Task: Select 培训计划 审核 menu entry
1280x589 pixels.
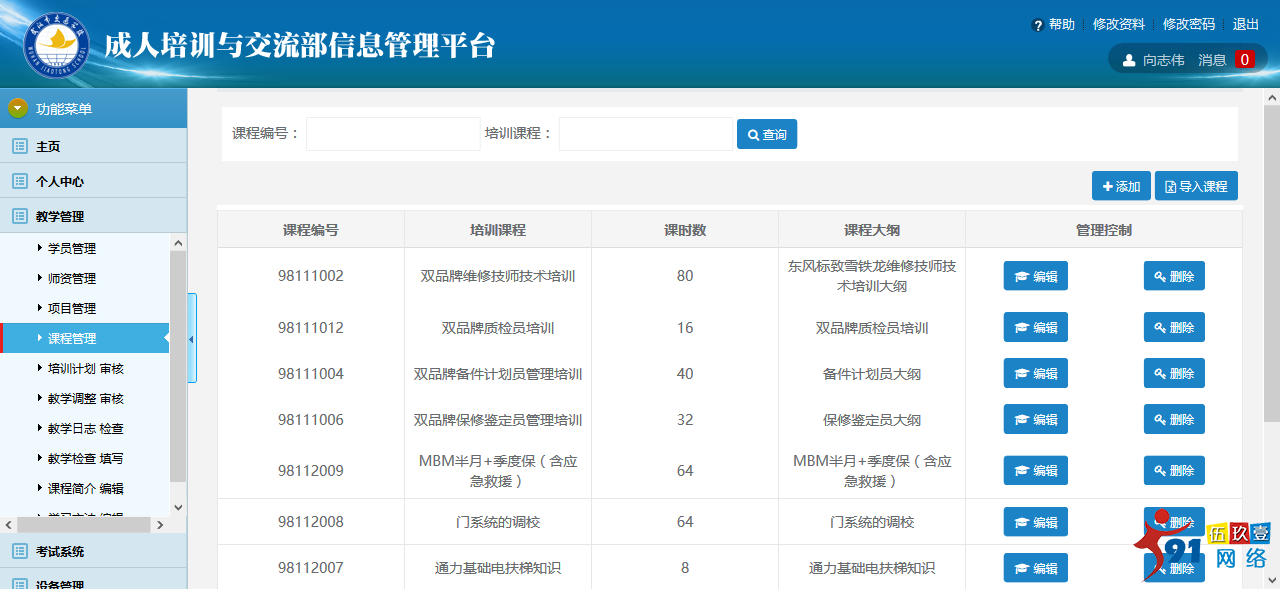Action: [85, 368]
